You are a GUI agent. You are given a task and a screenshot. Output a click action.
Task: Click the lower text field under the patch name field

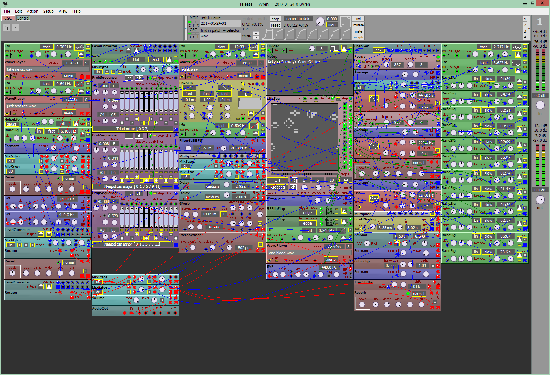tap(220, 36)
